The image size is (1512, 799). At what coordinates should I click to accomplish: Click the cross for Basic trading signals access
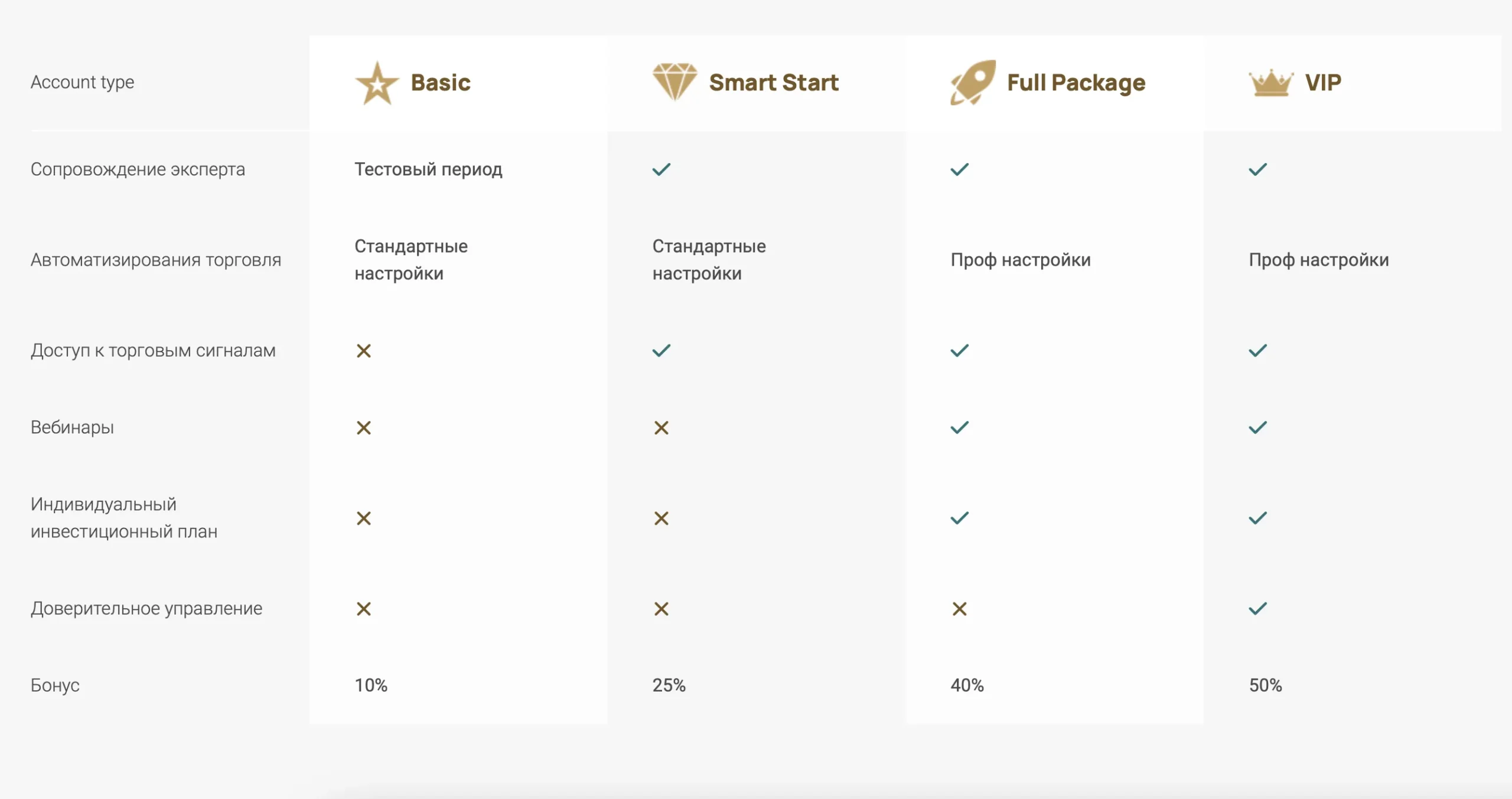(364, 351)
